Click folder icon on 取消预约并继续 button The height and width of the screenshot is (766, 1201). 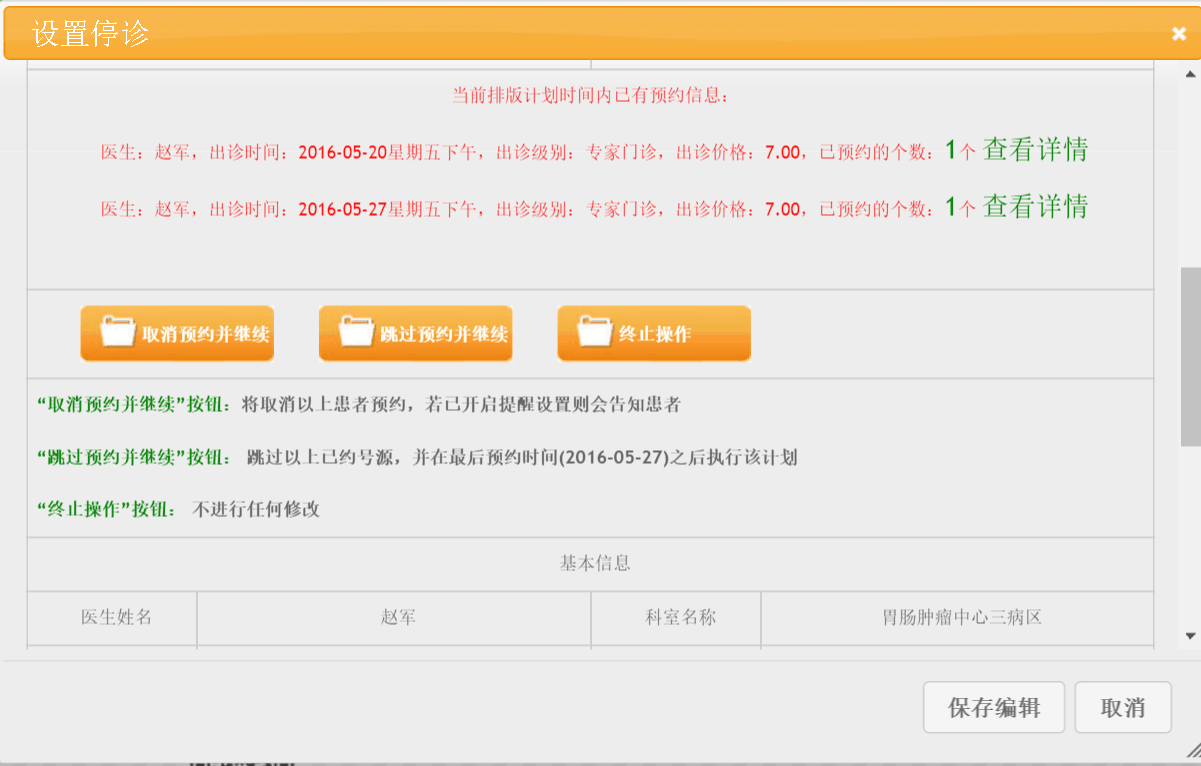118,331
